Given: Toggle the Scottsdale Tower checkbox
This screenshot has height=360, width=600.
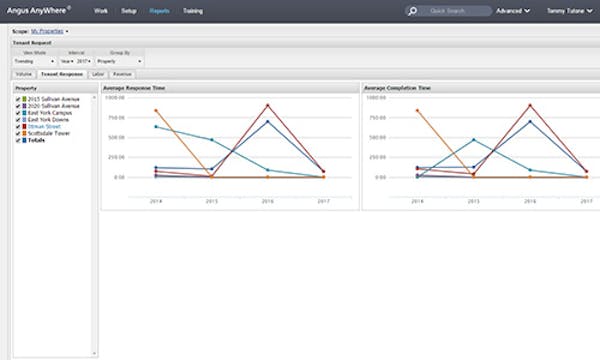Looking at the screenshot, I should (x=18, y=134).
